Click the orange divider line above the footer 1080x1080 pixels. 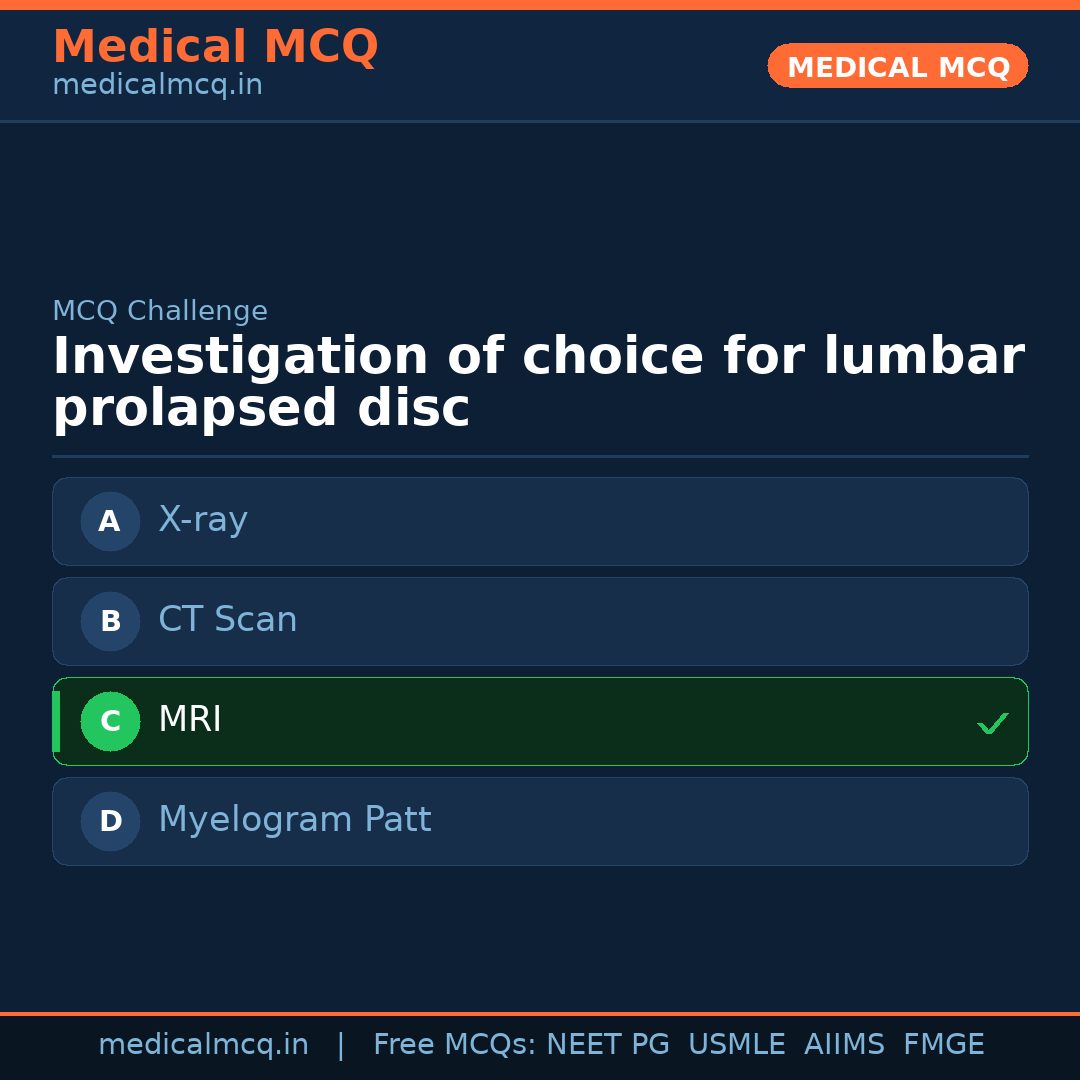(x=540, y=1012)
